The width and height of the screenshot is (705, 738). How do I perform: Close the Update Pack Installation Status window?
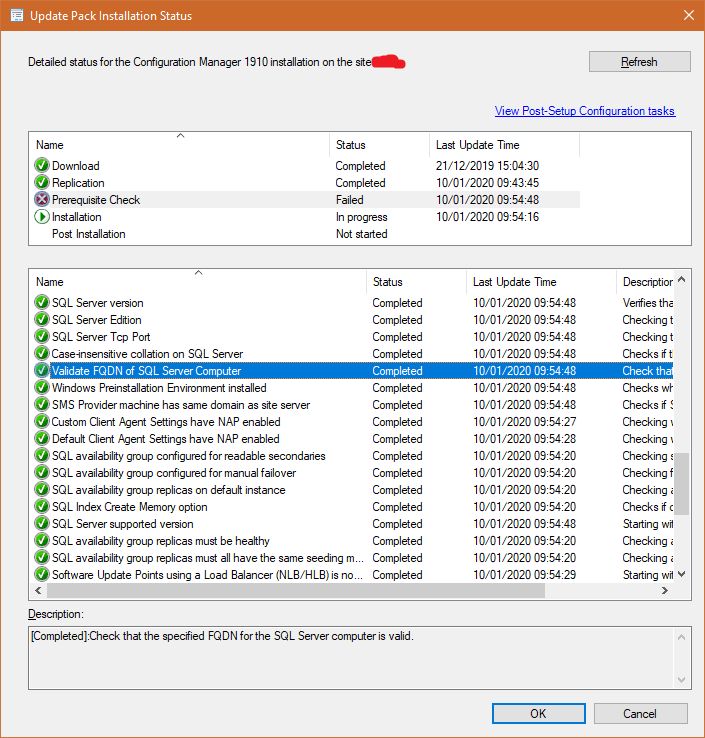point(689,15)
